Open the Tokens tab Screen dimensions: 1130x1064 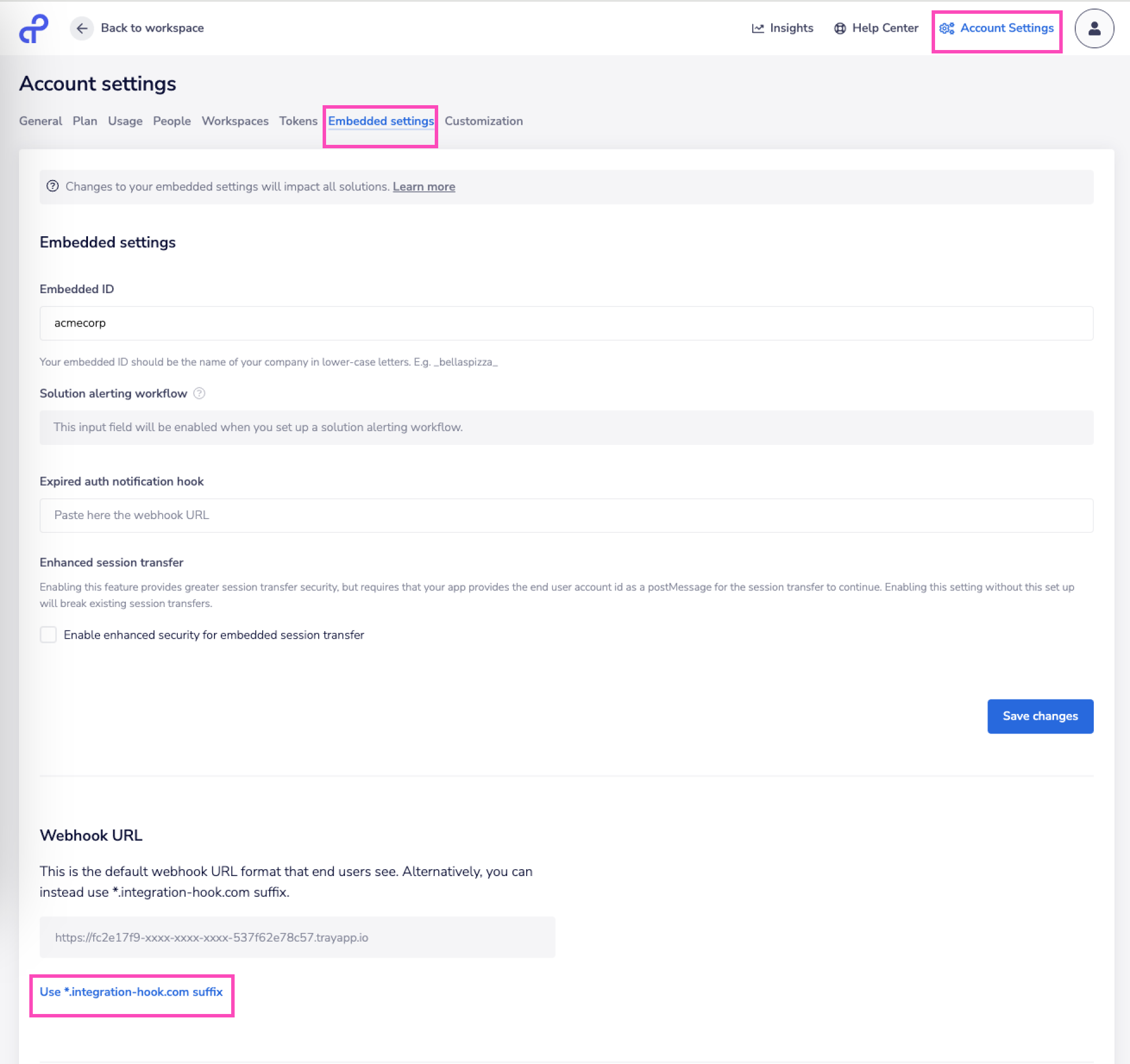(x=298, y=121)
